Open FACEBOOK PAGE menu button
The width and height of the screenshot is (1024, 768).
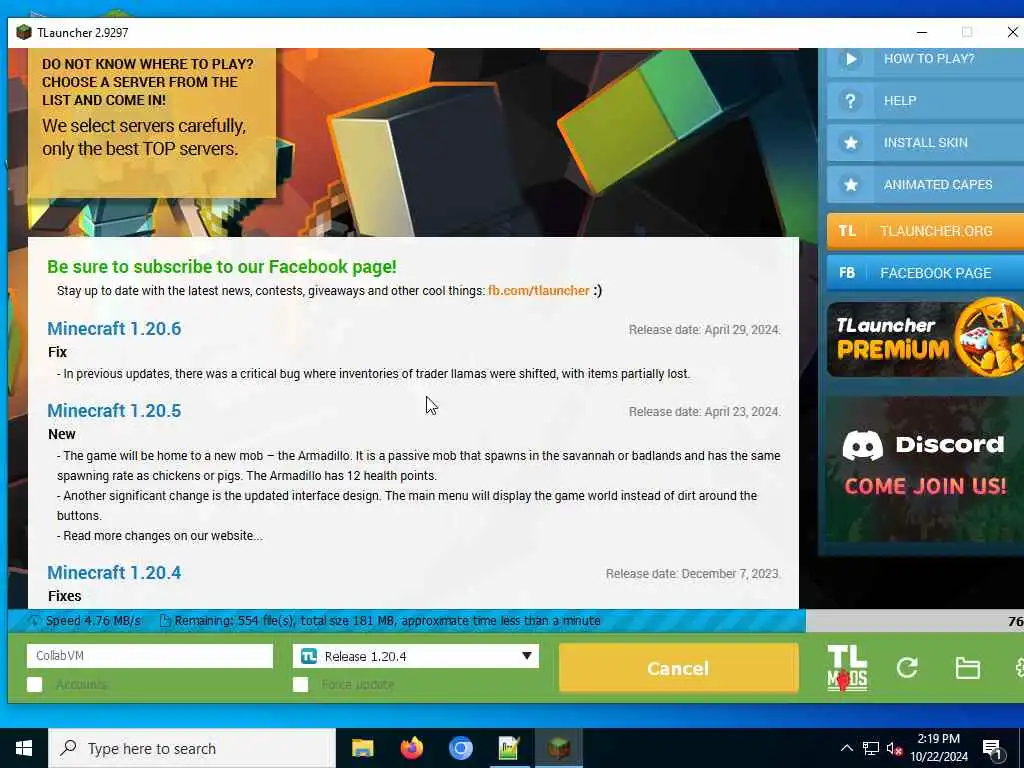pos(925,273)
